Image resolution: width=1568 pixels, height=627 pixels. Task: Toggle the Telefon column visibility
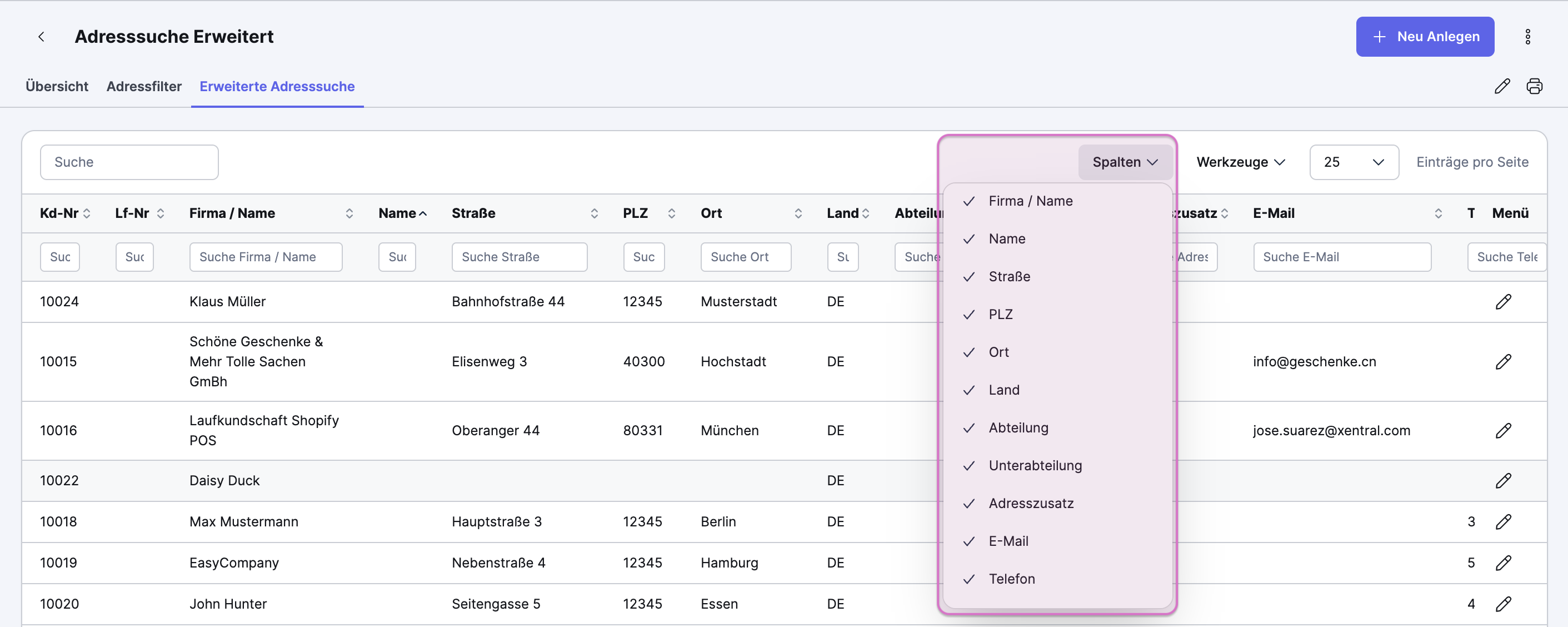pos(1011,579)
